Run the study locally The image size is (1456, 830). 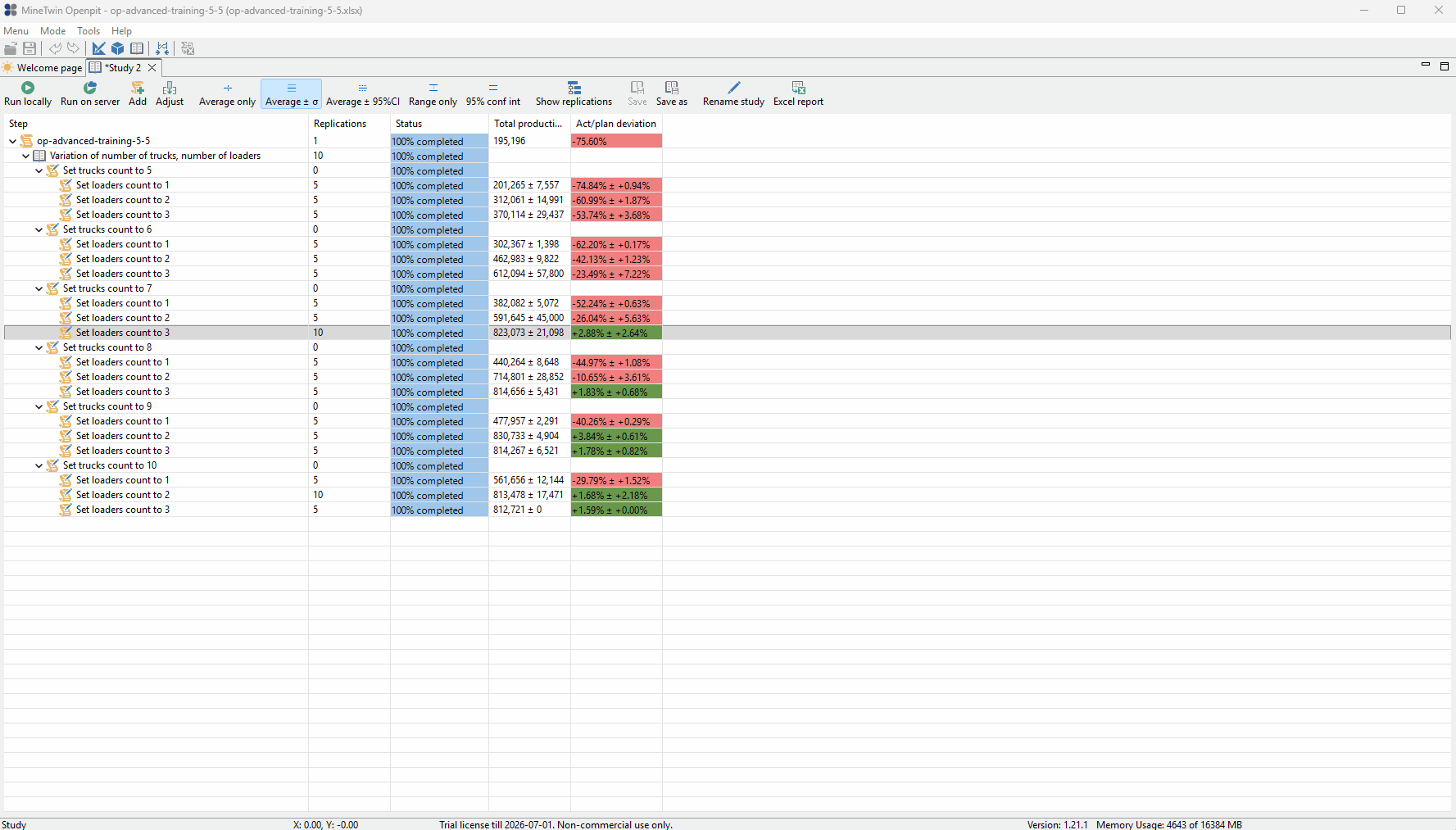click(x=28, y=94)
